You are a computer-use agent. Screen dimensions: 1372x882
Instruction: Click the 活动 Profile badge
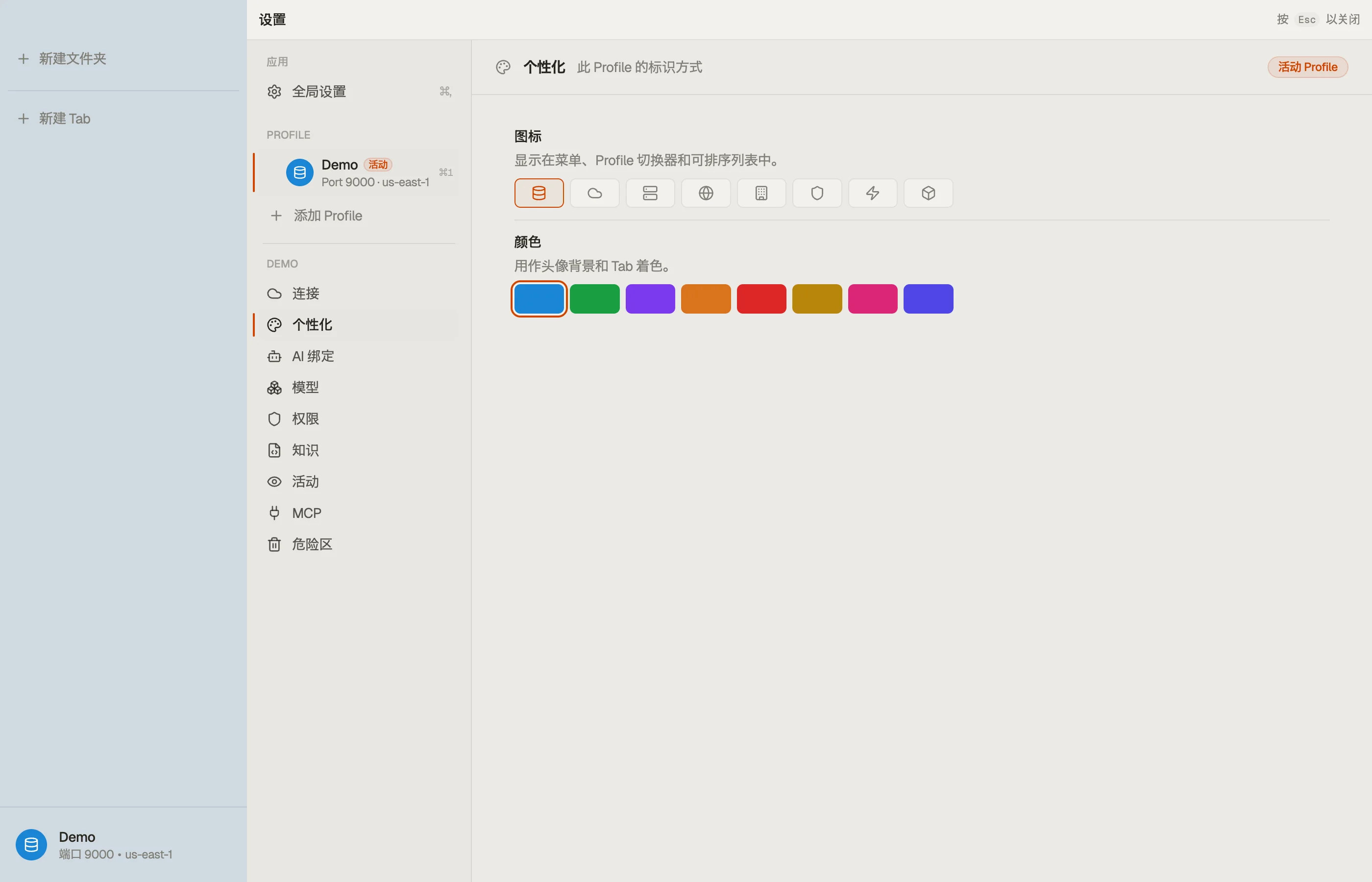1307,67
